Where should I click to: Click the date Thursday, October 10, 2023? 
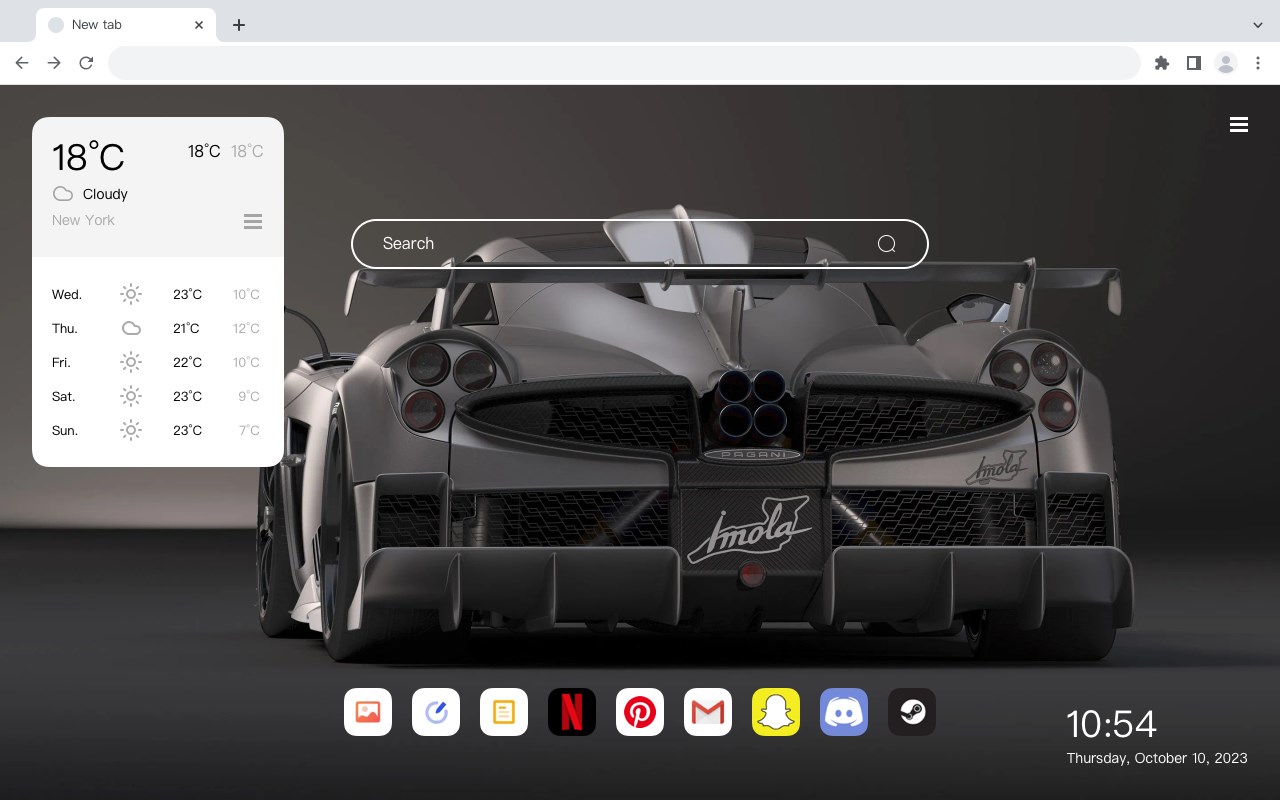[x=1157, y=758]
